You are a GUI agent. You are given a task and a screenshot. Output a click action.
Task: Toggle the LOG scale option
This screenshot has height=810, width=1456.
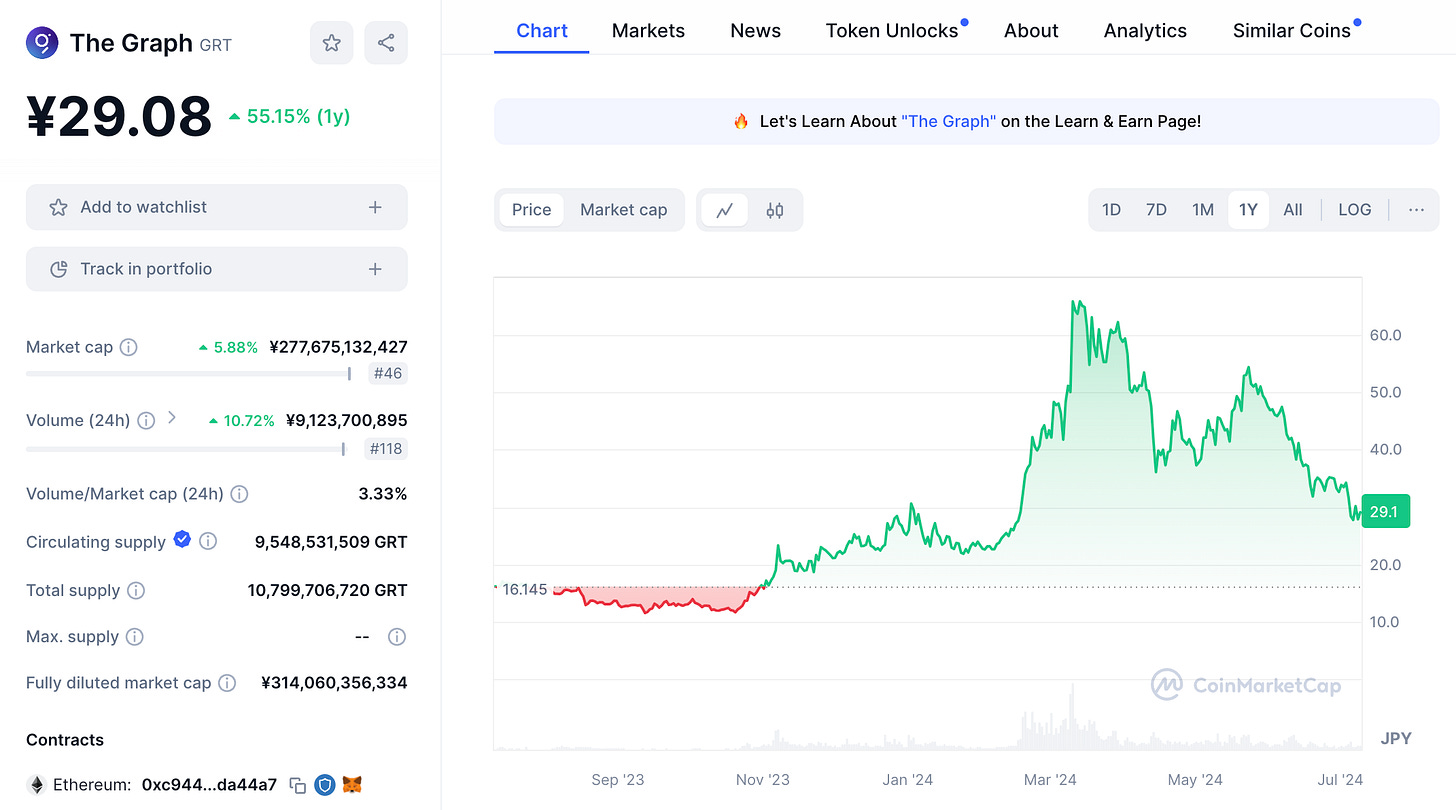pyautogui.click(x=1354, y=210)
